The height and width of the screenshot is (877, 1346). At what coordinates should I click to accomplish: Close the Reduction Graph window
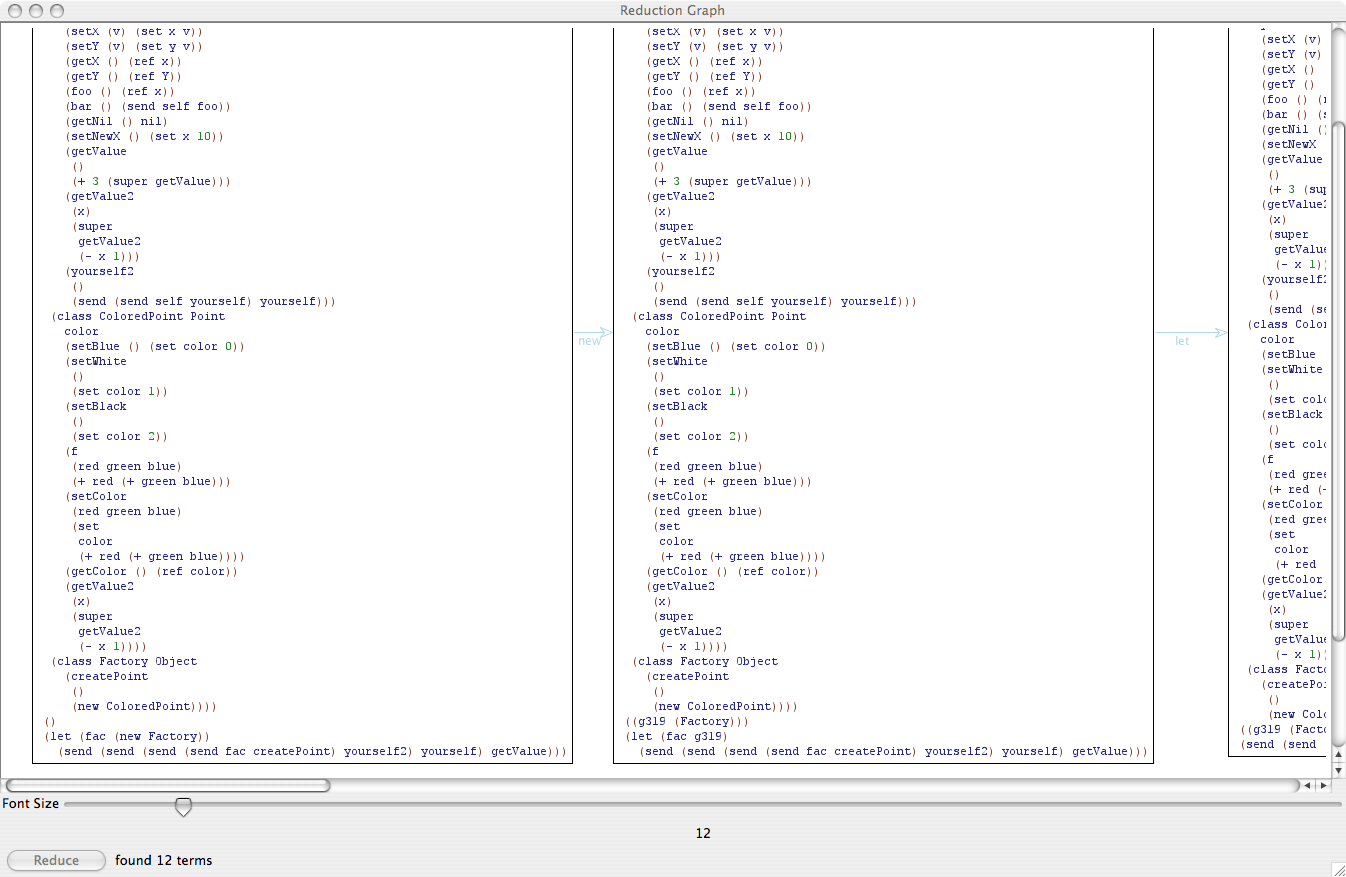coord(14,11)
